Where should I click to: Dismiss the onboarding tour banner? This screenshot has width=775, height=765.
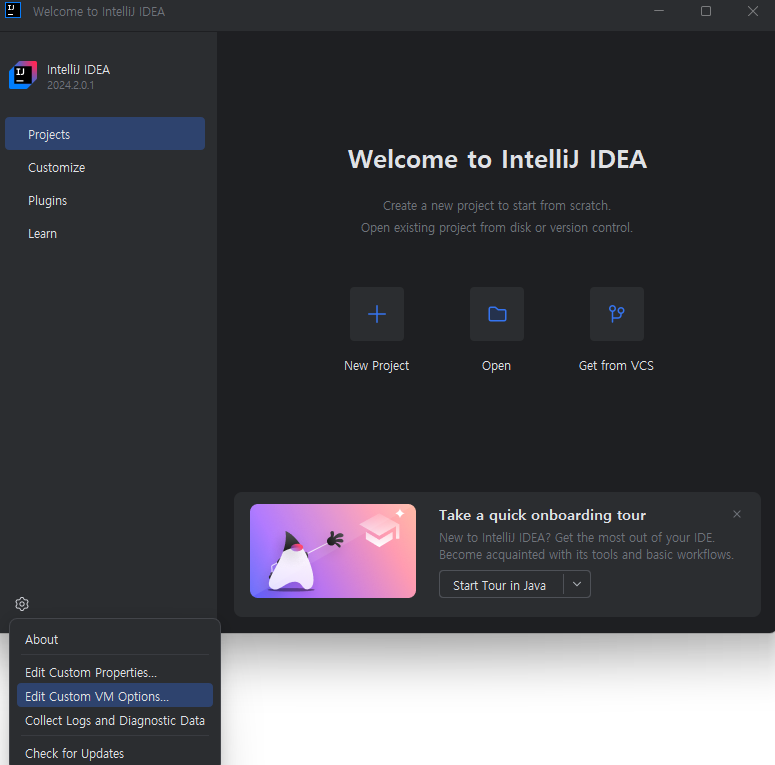(x=737, y=514)
